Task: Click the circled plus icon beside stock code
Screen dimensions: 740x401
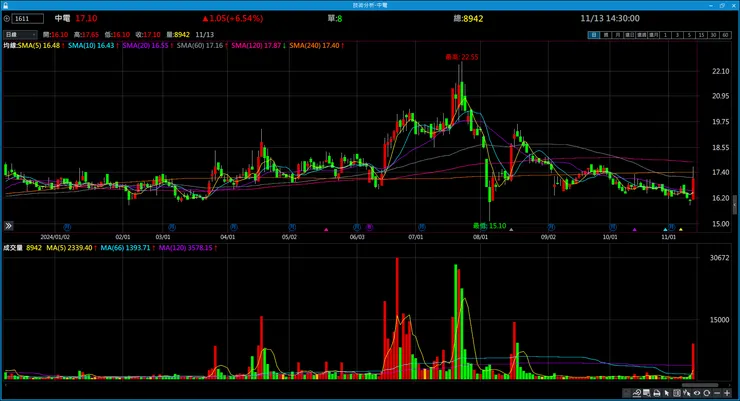Action: [7, 19]
